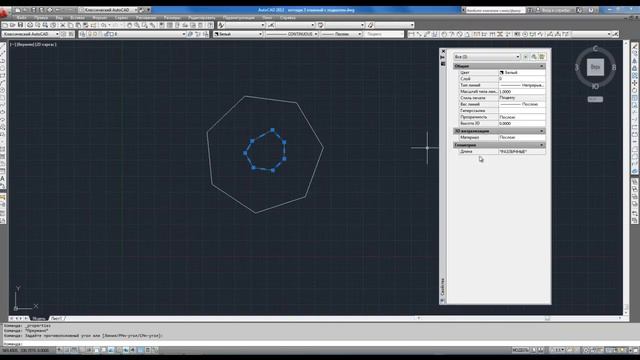Viewport: 640px width, 360px height.
Task: Open the Правка menu
Action: click(41, 18)
